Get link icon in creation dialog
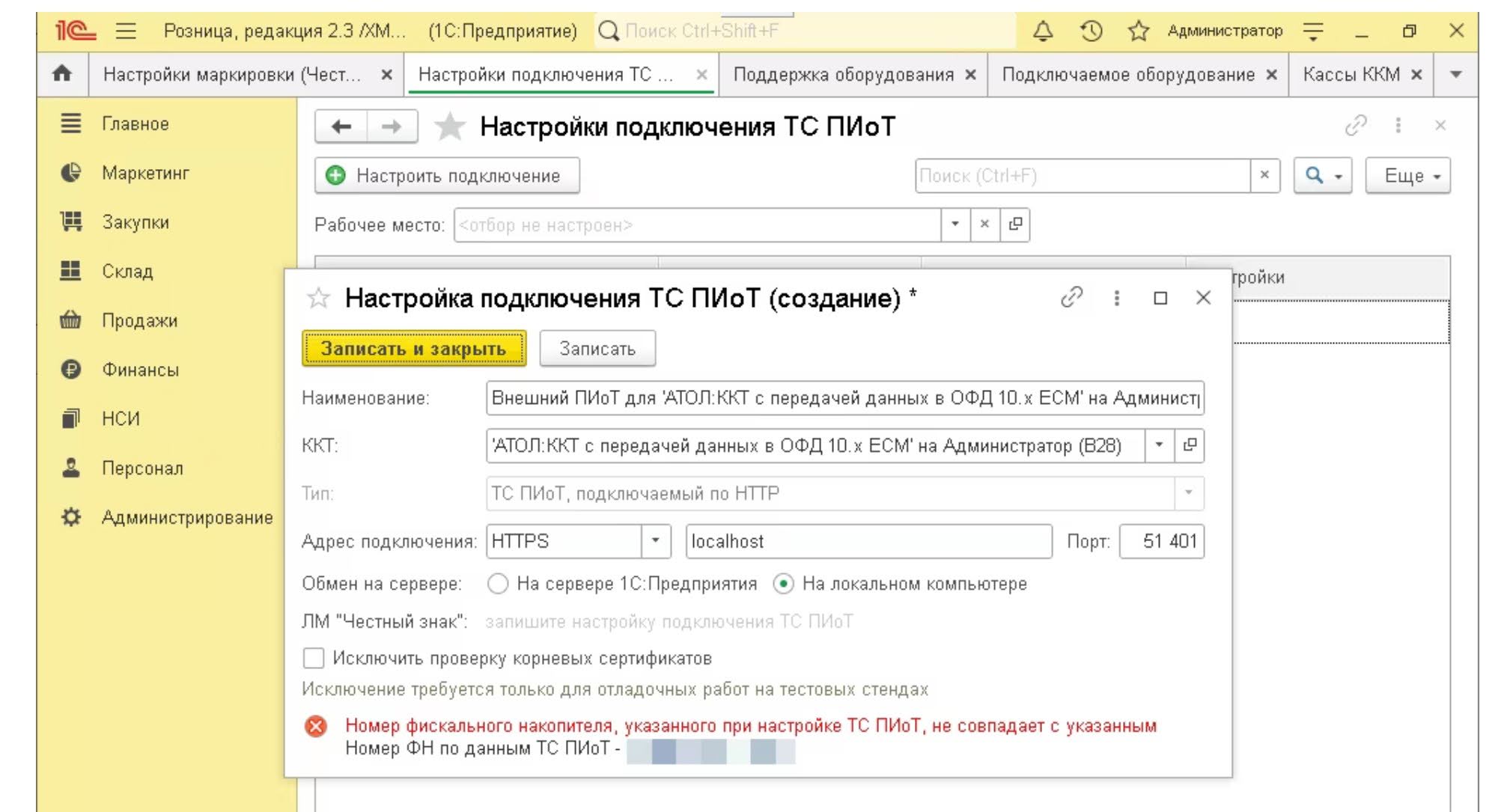Screen dimensions: 1504x812 [1072, 297]
